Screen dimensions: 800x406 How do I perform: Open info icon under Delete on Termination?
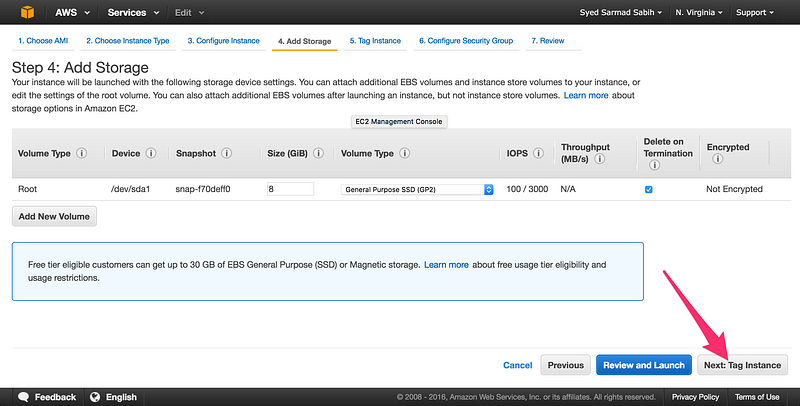coord(655,165)
